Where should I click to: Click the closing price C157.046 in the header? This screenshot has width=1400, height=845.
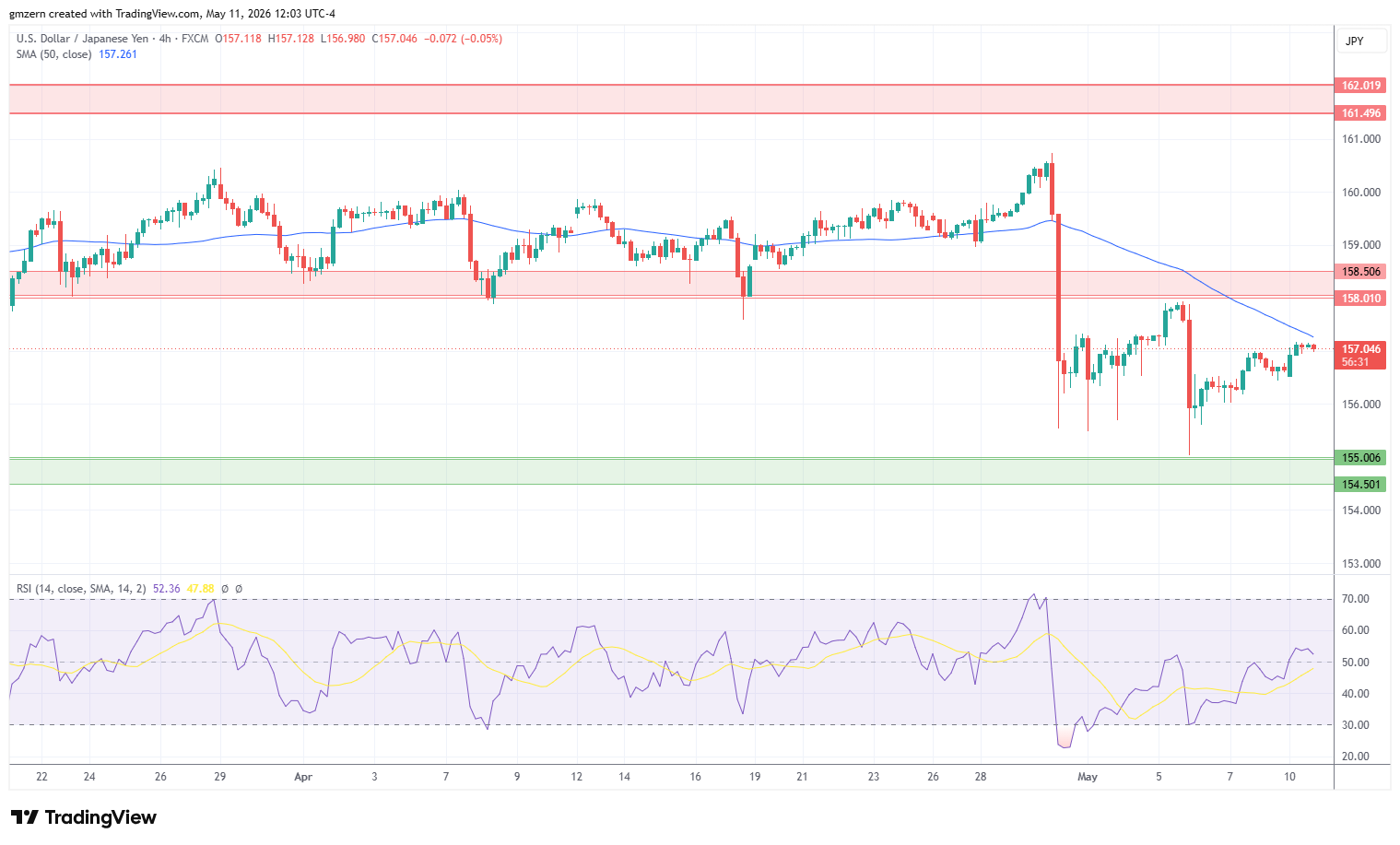pos(394,39)
